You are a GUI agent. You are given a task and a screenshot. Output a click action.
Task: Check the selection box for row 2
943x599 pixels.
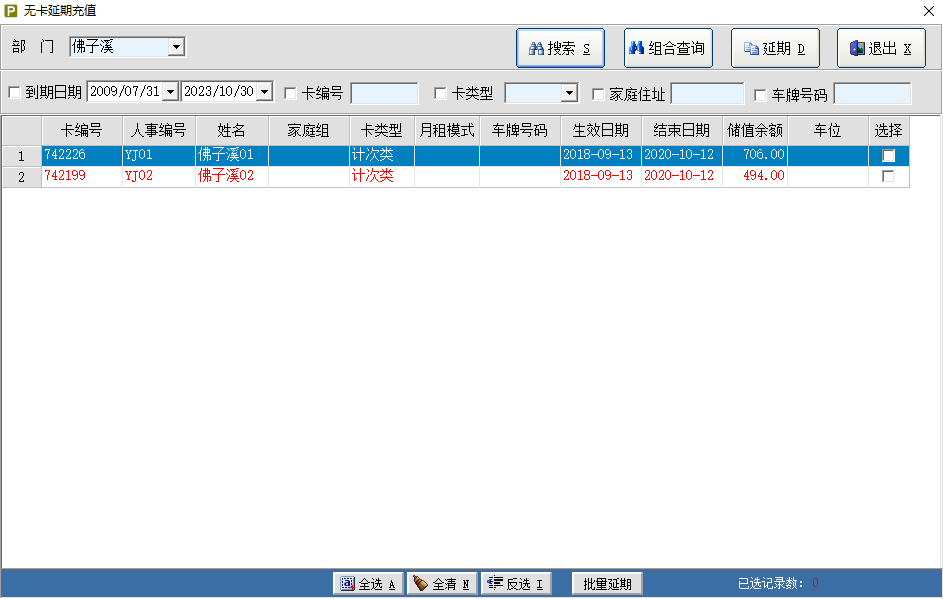click(x=888, y=176)
